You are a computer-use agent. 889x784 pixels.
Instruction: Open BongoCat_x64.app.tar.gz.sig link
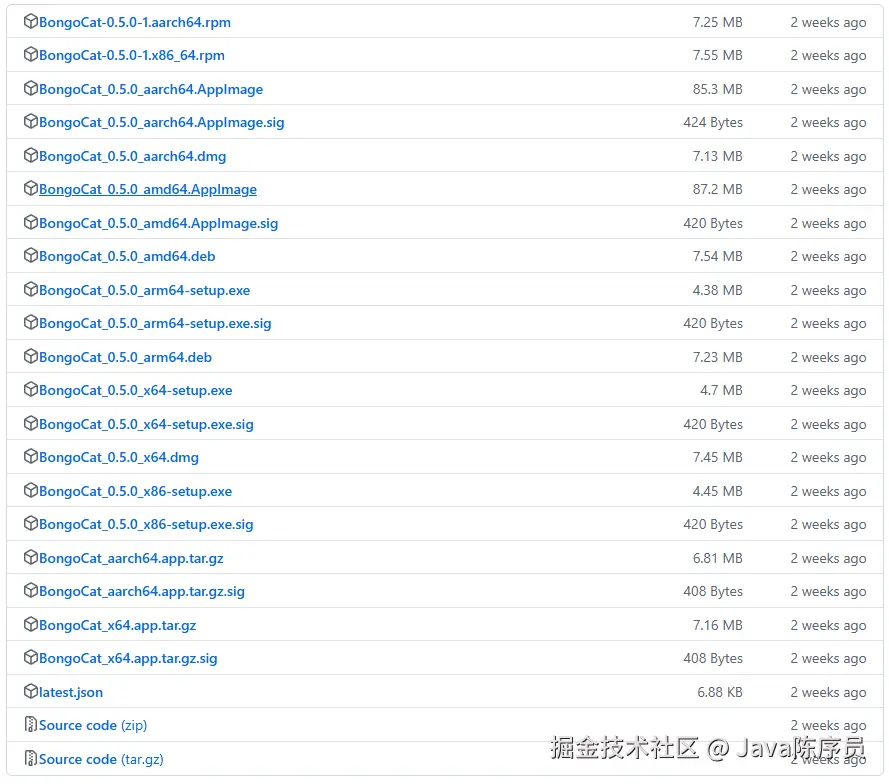click(128, 659)
